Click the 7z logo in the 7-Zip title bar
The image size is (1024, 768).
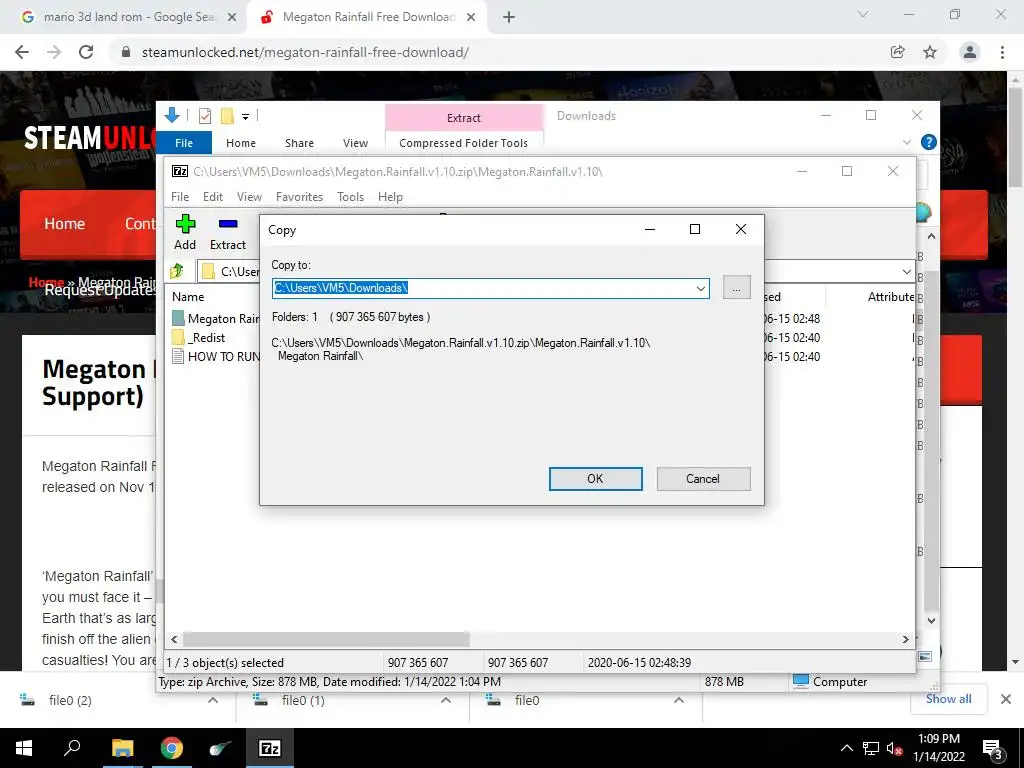[180, 171]
